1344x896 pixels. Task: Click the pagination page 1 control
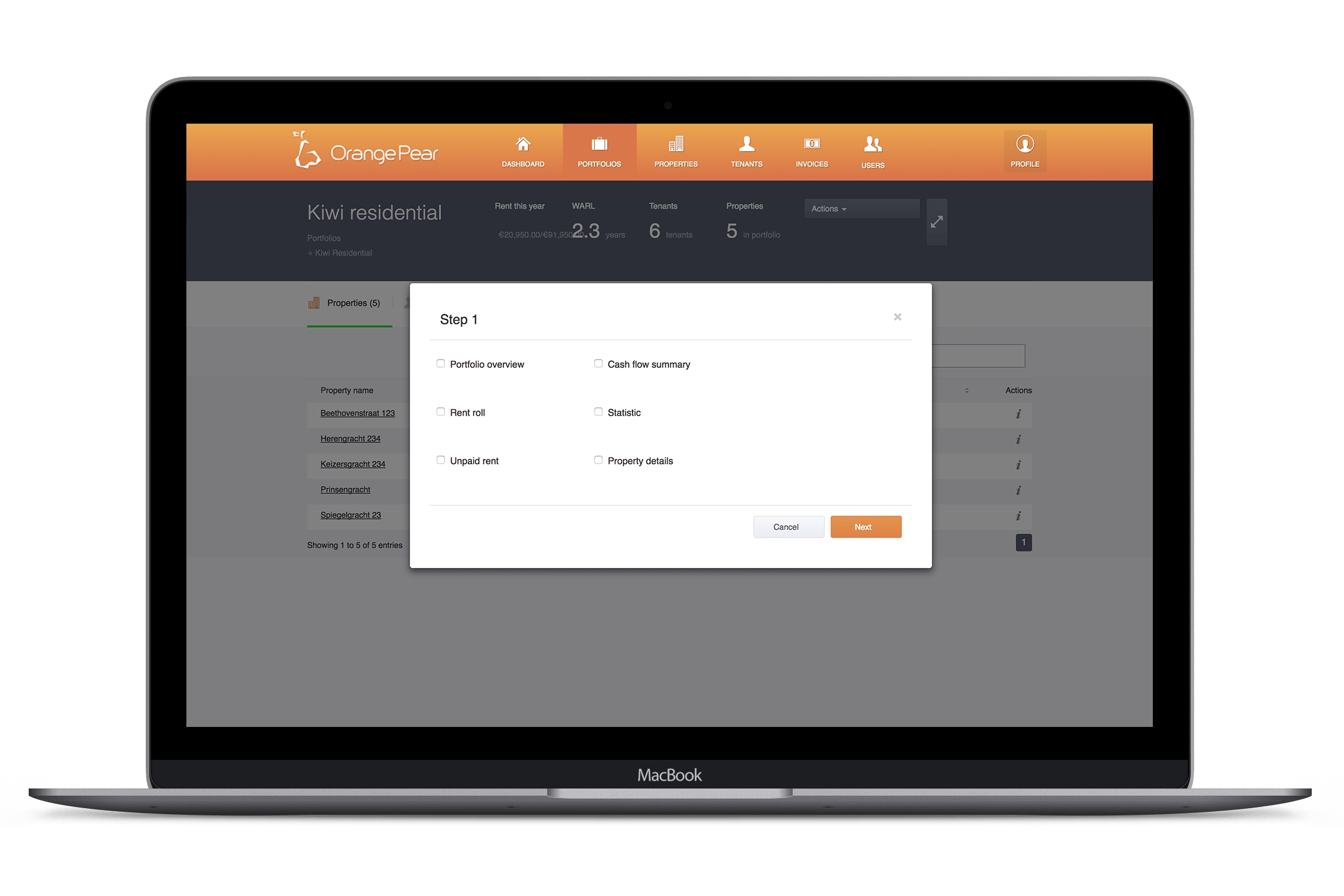pos(1024,543)
